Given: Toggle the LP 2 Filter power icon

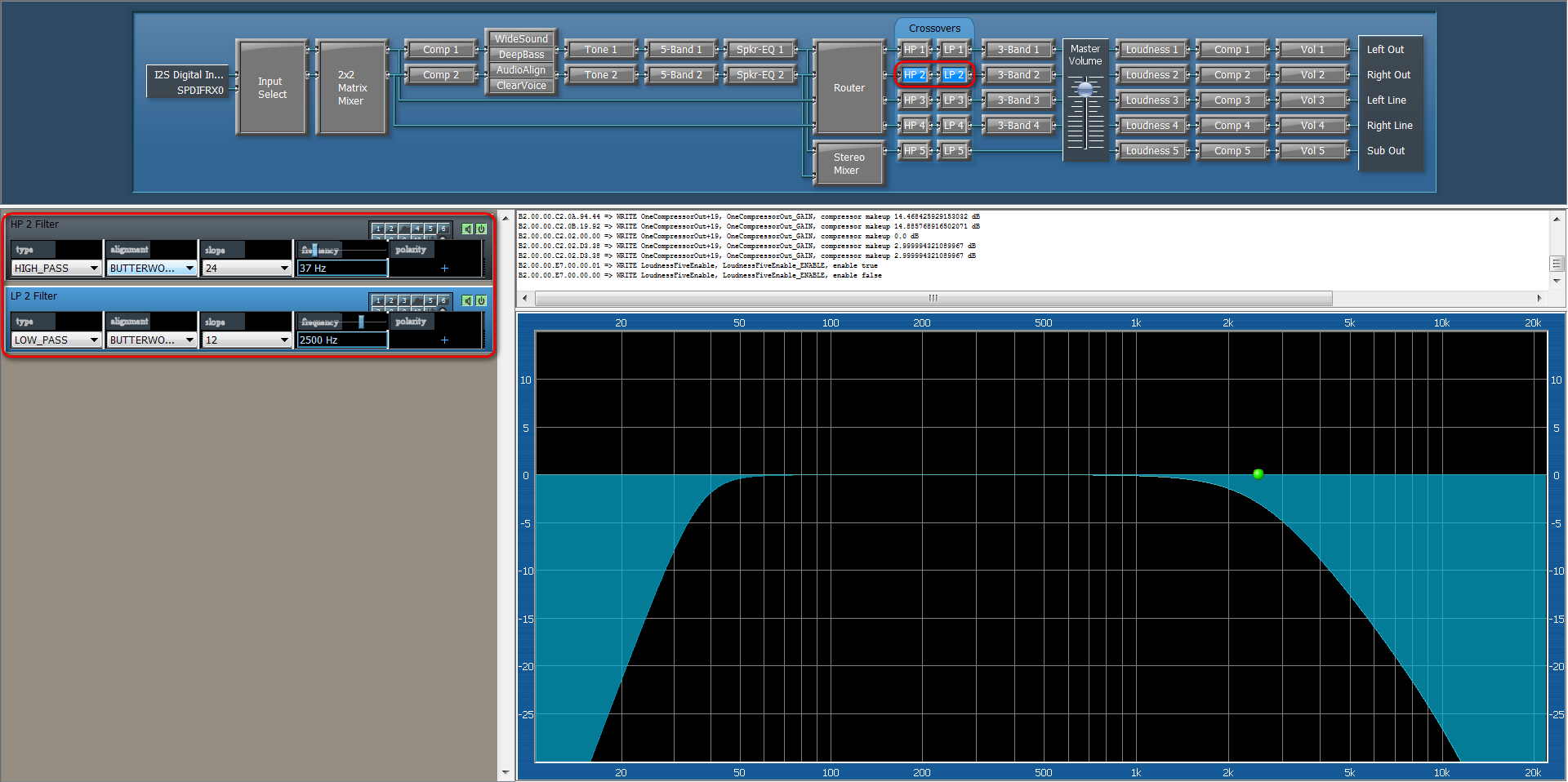Looking at the screenshot, I should tap(481, 301).
